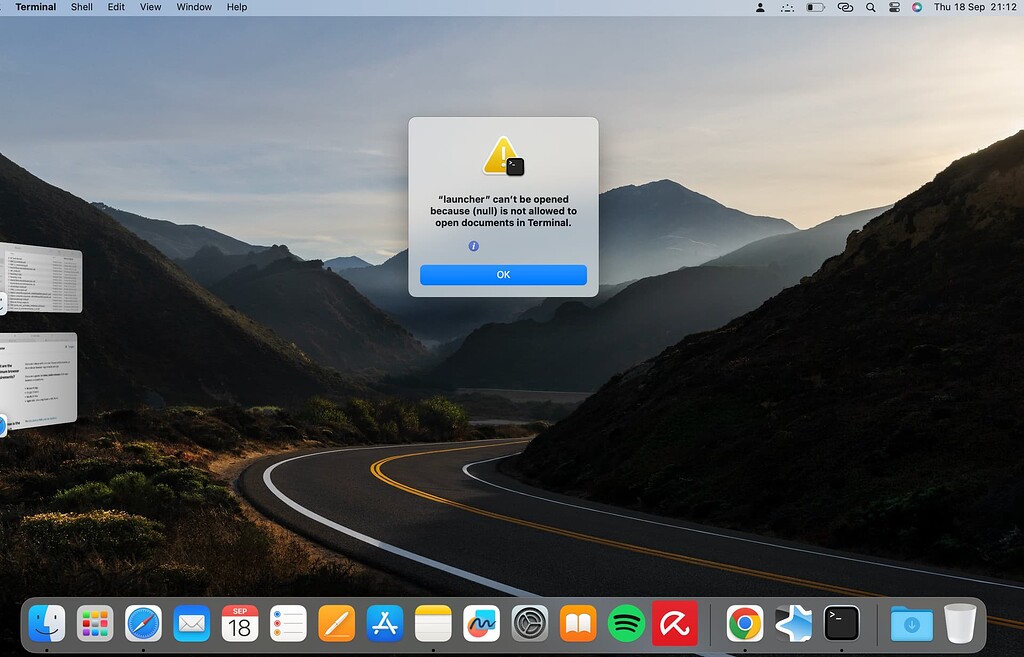Viewport: 1024px width, 657px height.
Task: Launch Launchpad from the Dock
Action: coord(96,623)
